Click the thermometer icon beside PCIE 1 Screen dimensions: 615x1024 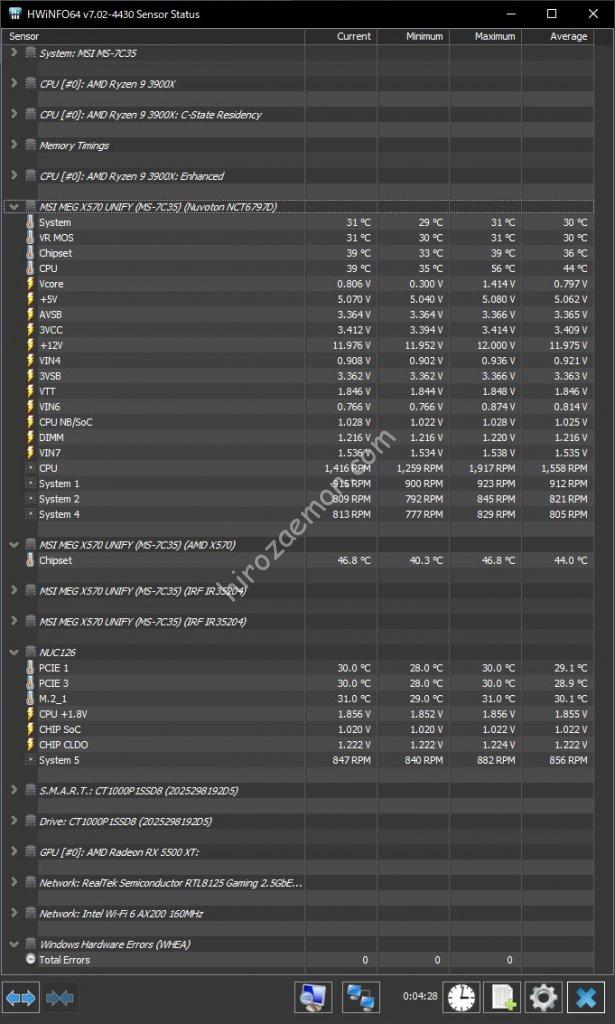click(30, 668)
